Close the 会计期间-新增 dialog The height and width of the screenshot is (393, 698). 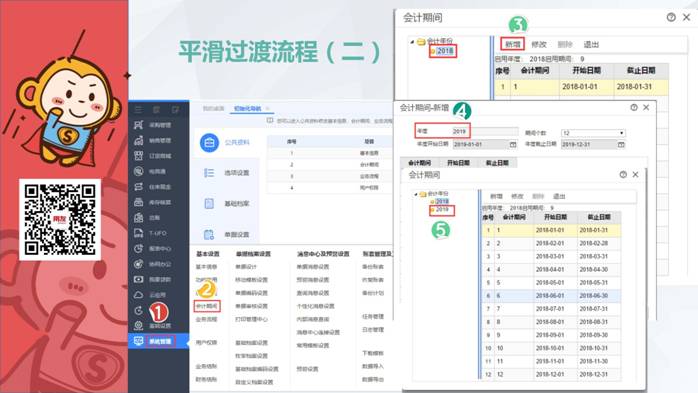click(x=646, y=107)
